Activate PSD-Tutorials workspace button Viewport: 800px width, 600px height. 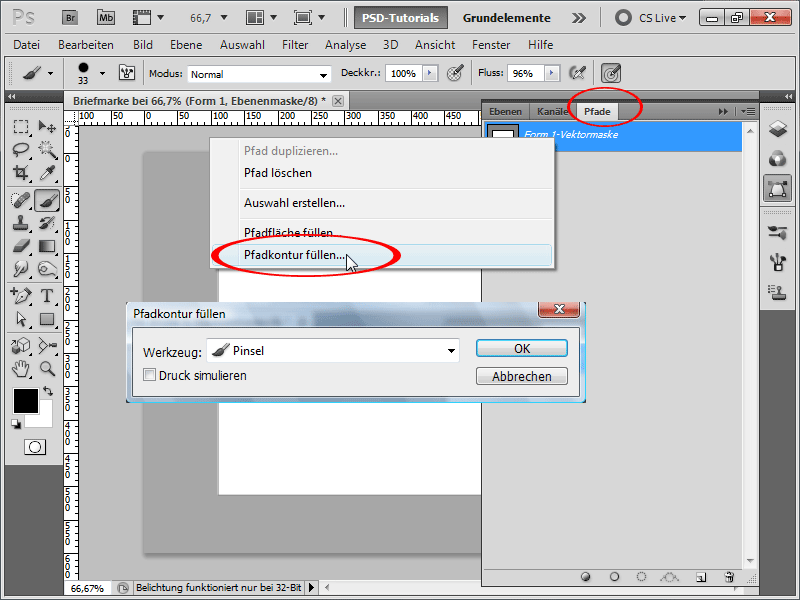401,18
